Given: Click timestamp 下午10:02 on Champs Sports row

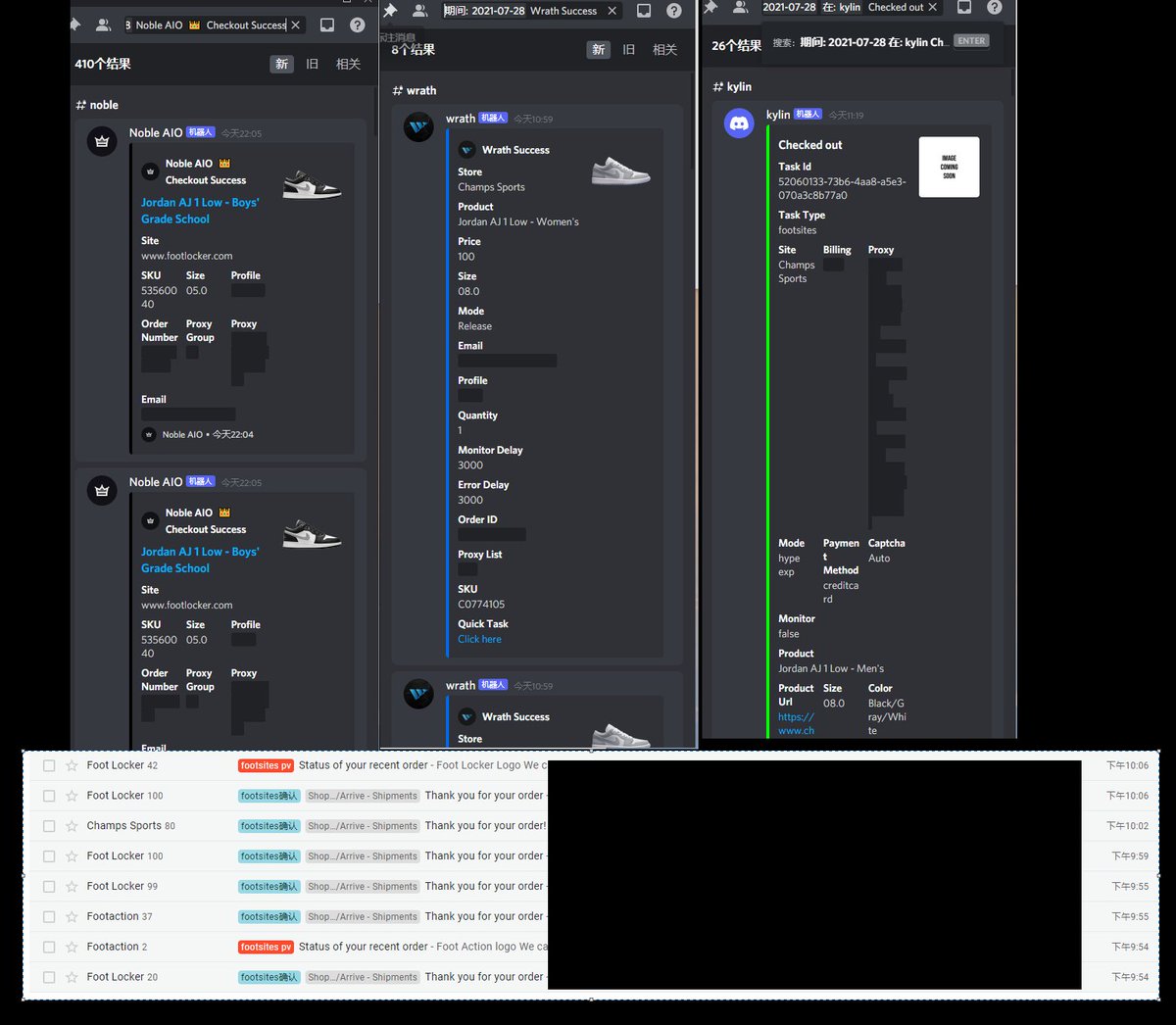Looking at the screenshot, I should tap(1127, 826).
